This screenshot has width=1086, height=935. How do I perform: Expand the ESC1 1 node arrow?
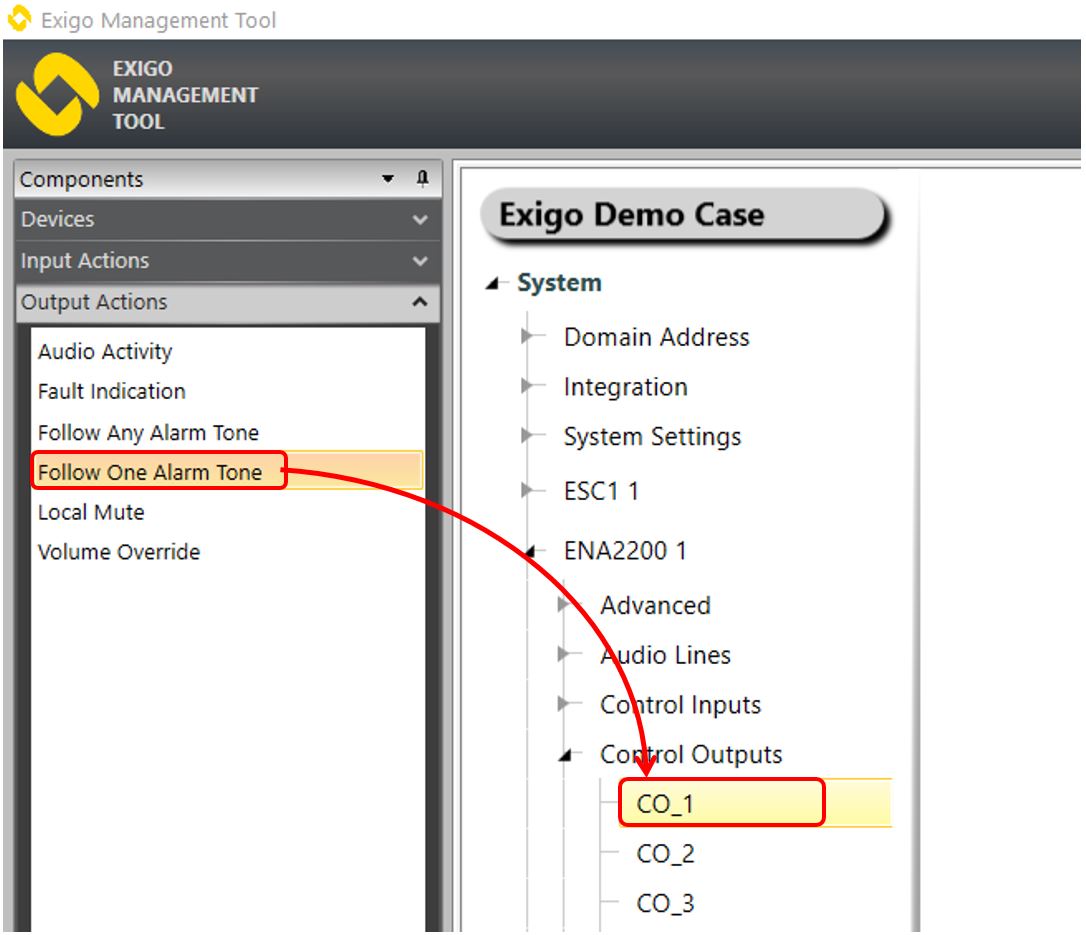click(528, 490)
